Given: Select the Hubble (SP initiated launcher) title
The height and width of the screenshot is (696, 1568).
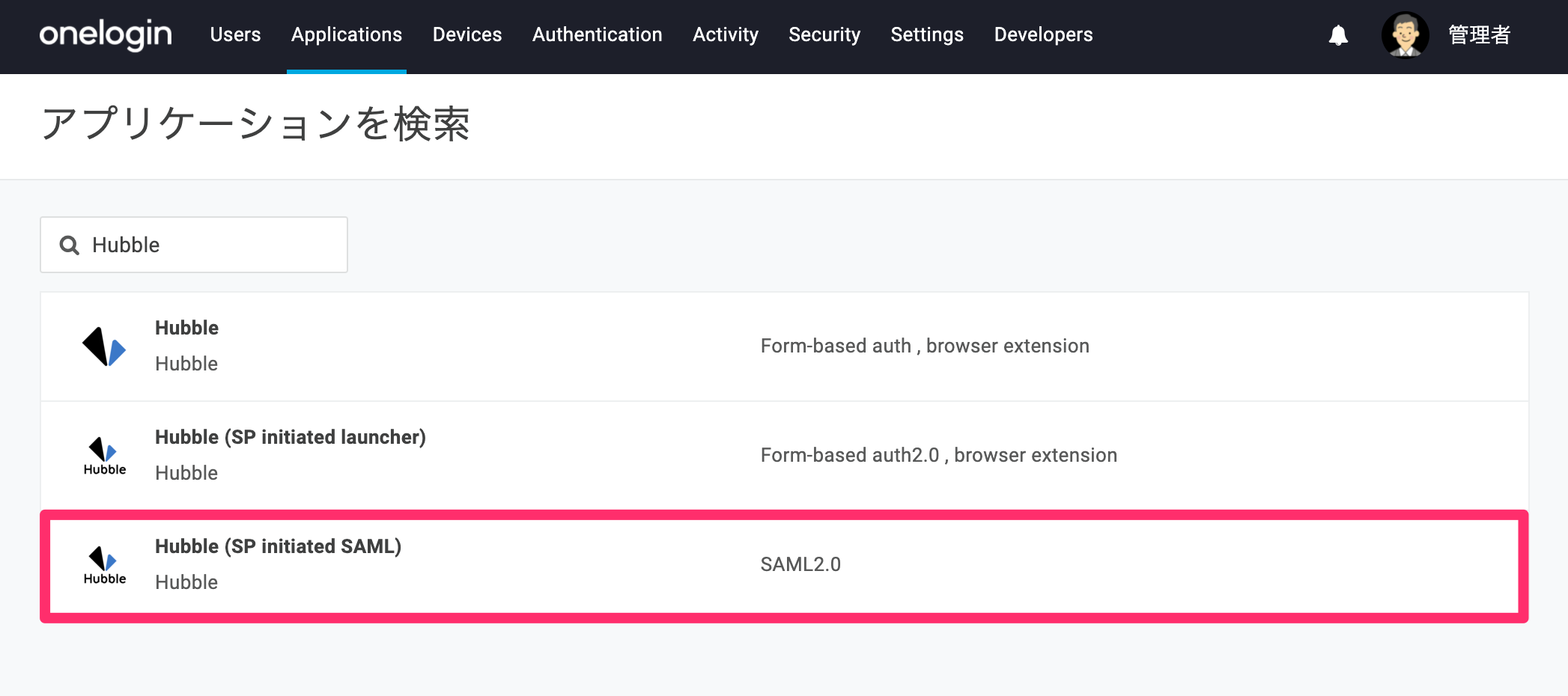Looking at the screenshot, I should pyautogui.click(x=291, y=437).
